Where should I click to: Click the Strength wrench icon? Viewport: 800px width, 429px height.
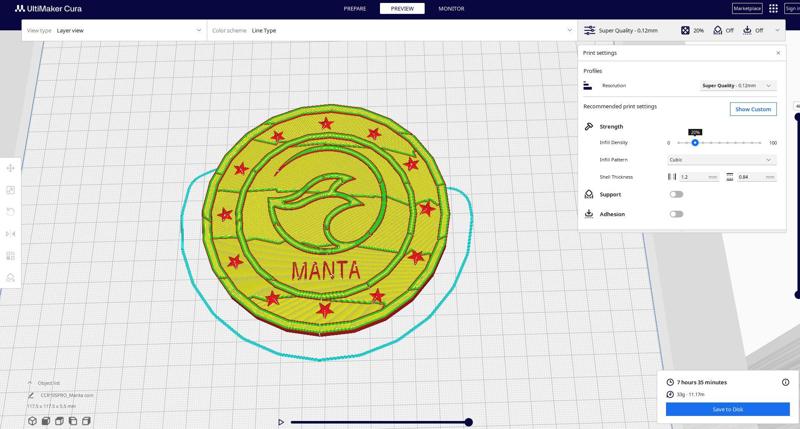589,126
